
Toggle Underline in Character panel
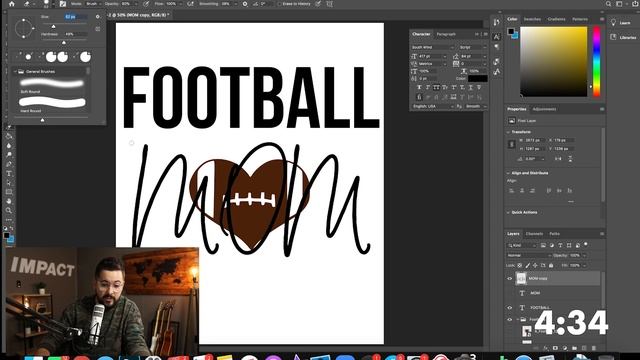(x=471, y=87)
